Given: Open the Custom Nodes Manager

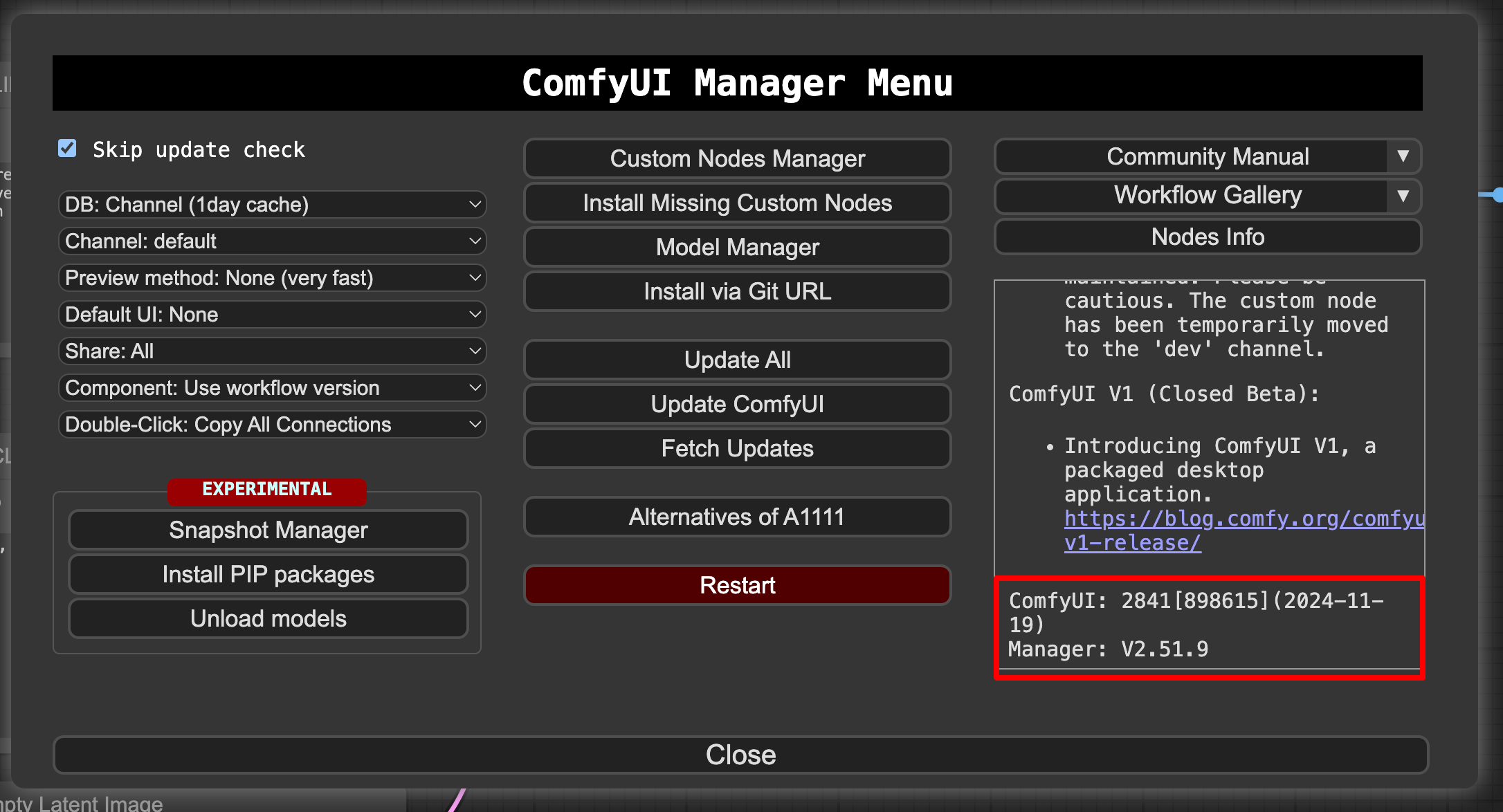Looking at the screenshot, I should pyautogui.click(x=737, y=158).
